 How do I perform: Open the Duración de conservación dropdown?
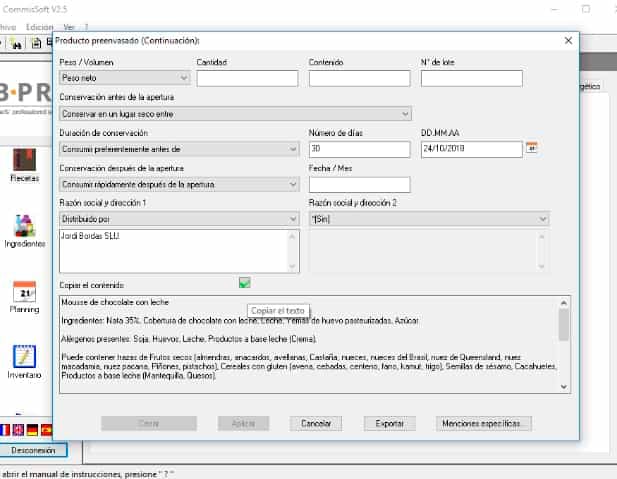click(x=293, y=149)
